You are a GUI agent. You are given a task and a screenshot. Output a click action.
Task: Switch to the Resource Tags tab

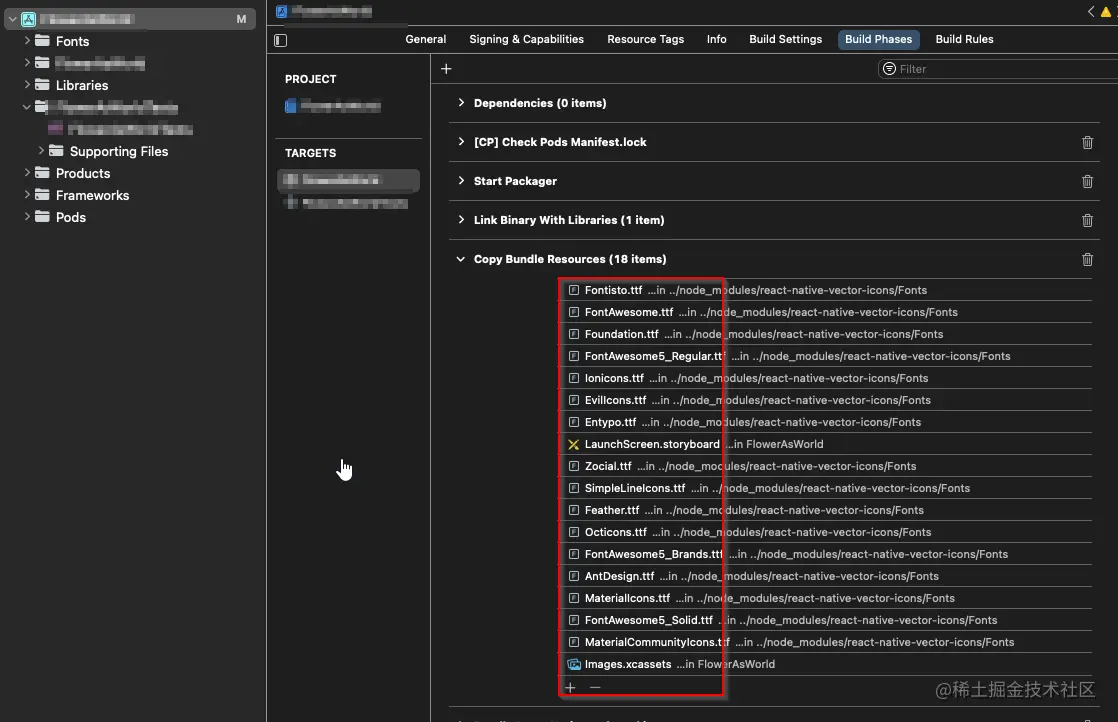tap(645, 39)
